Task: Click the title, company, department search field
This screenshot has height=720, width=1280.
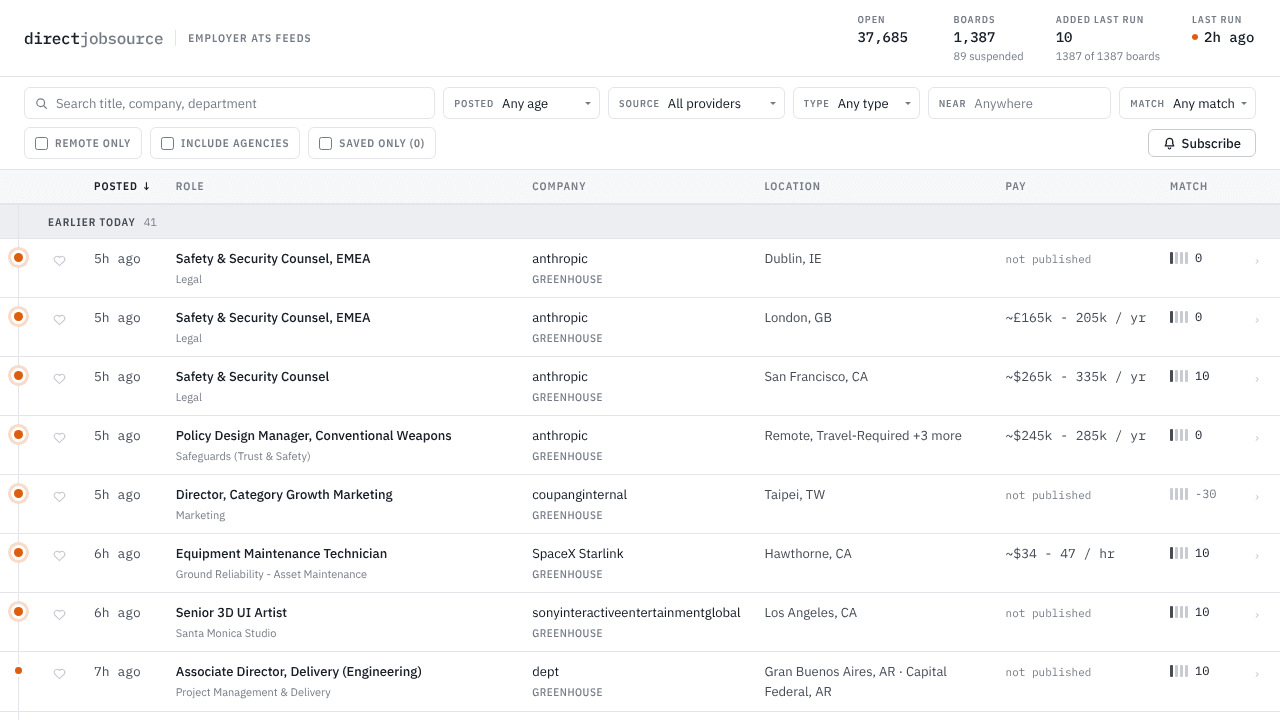Action: click(229, 103)
